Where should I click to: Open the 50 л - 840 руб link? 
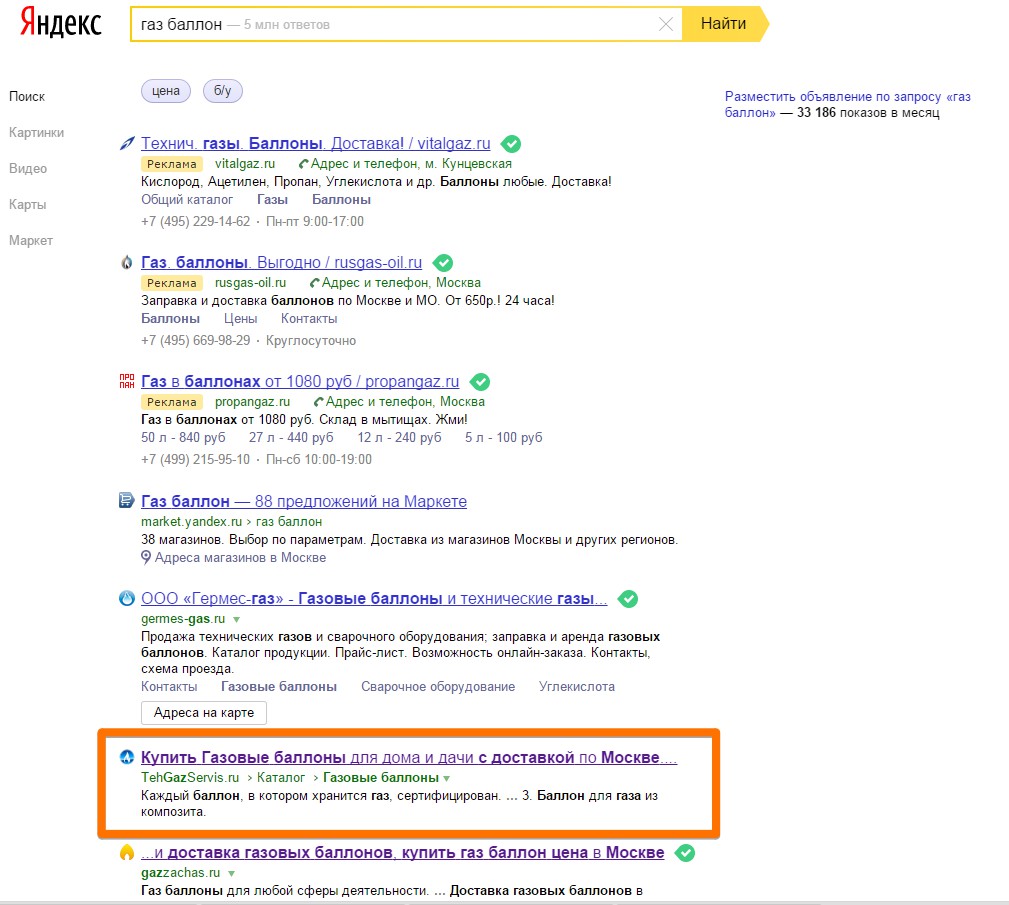(183, 438)
